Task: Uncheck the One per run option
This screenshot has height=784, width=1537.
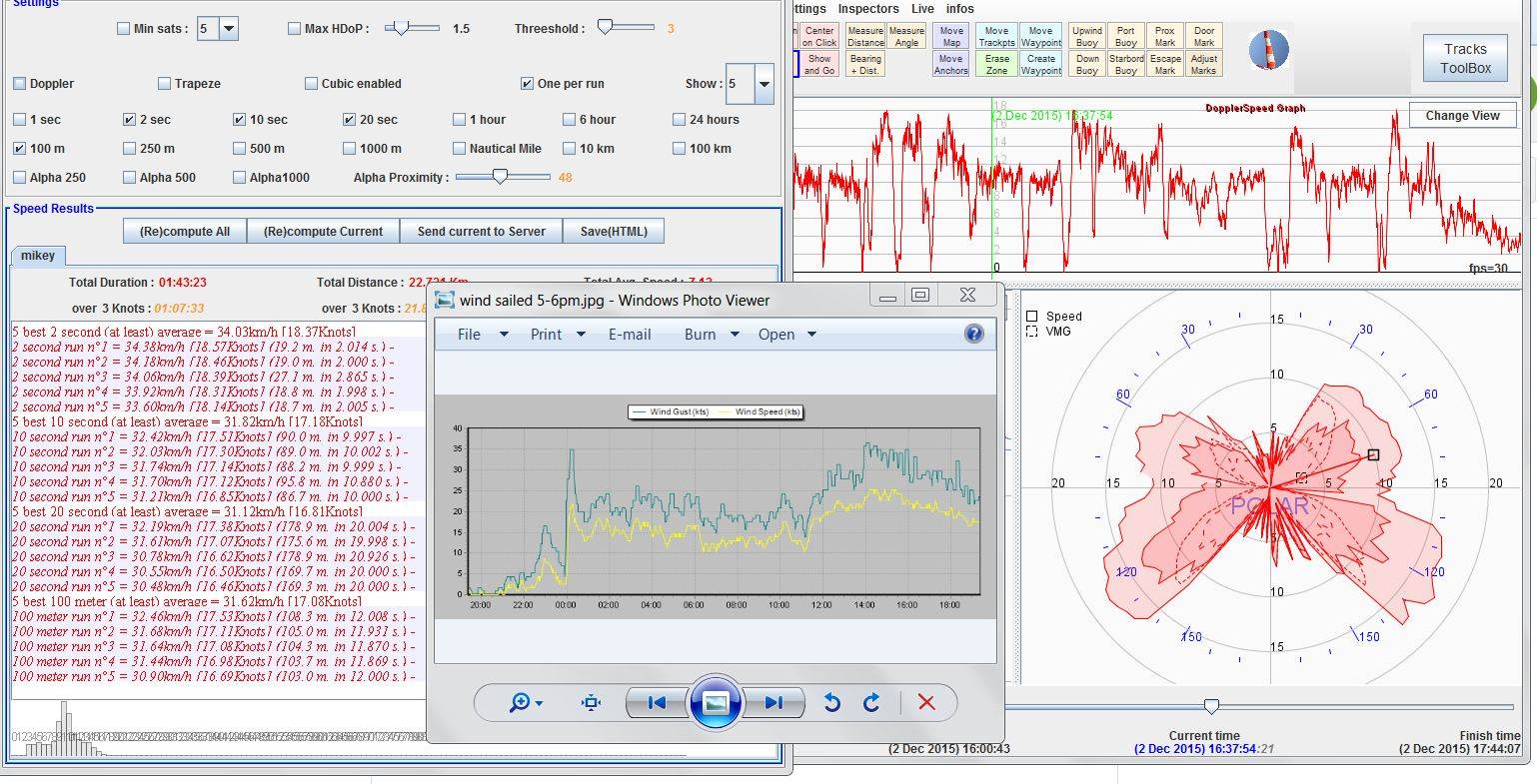Action: tap(527, 84)
